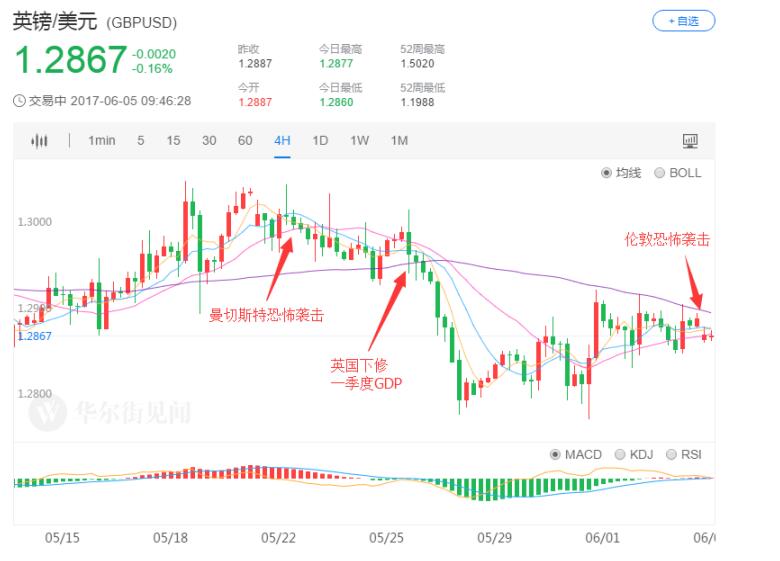
Task: Open the fullscreen chart display icon
Action: [x=689, y=141]
